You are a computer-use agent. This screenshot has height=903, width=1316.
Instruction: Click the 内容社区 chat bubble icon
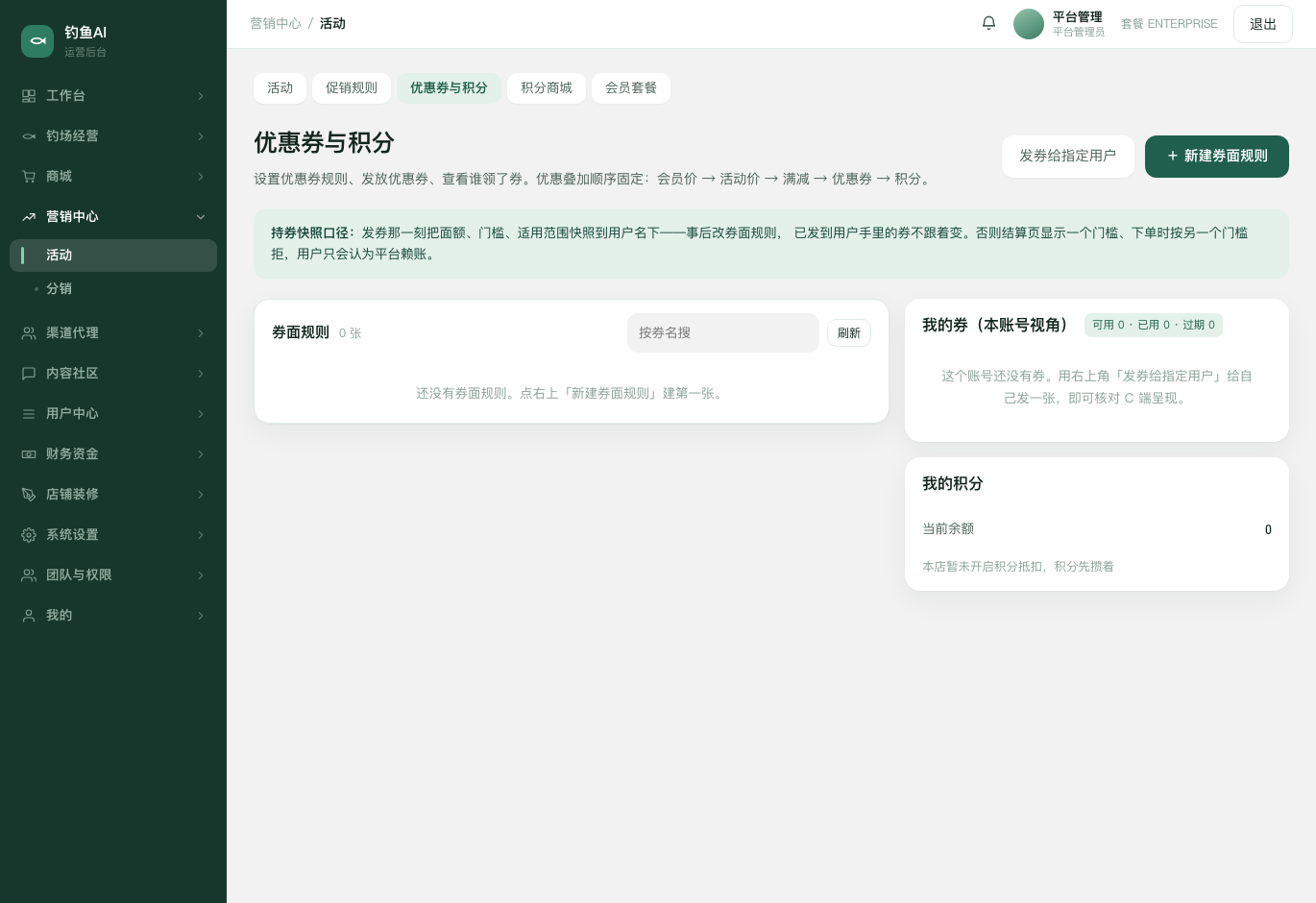[29, 374]
